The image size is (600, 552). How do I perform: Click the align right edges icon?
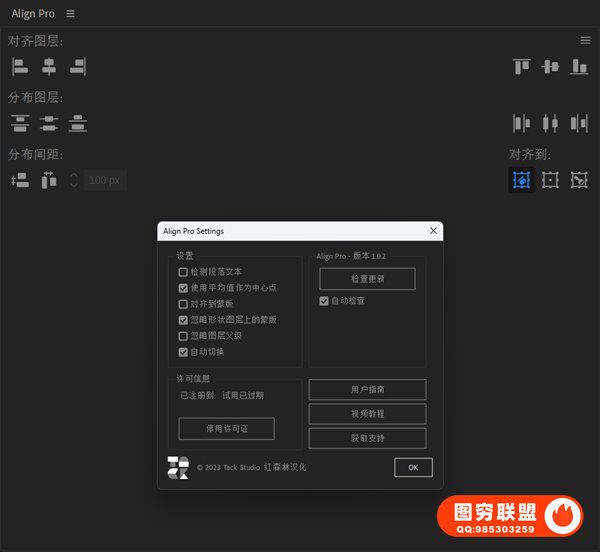tap(78, 66)
